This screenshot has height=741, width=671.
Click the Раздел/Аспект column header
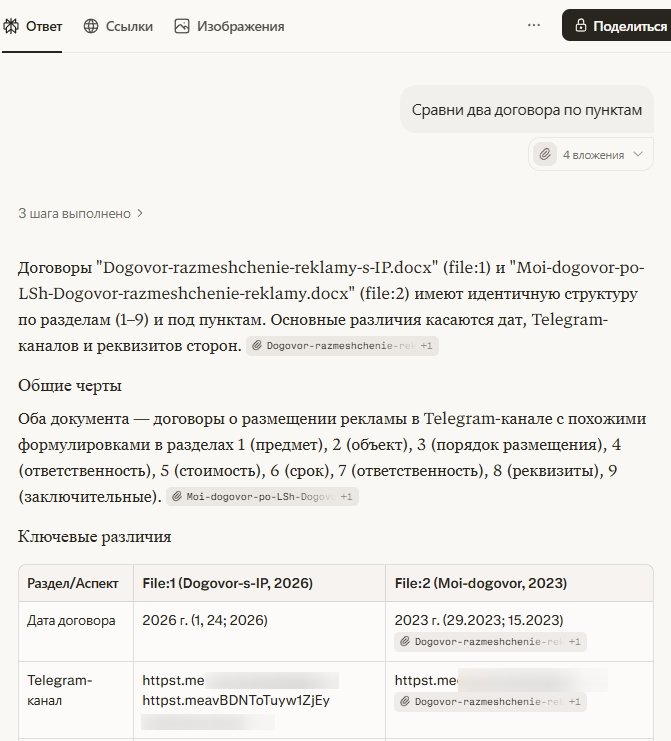click(x=72, y=583)
